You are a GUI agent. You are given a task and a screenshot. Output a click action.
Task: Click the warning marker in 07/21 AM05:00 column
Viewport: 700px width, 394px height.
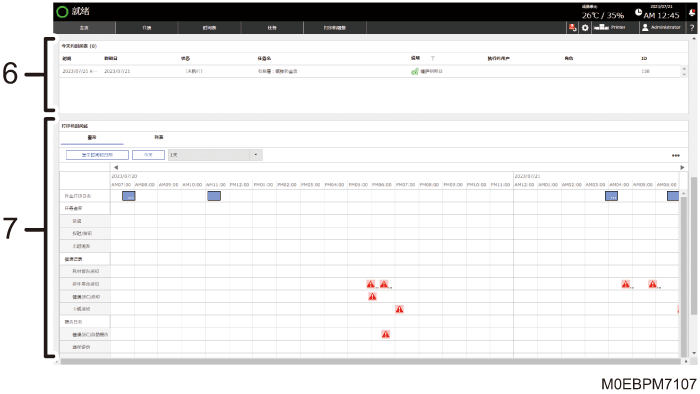point(653,284)
